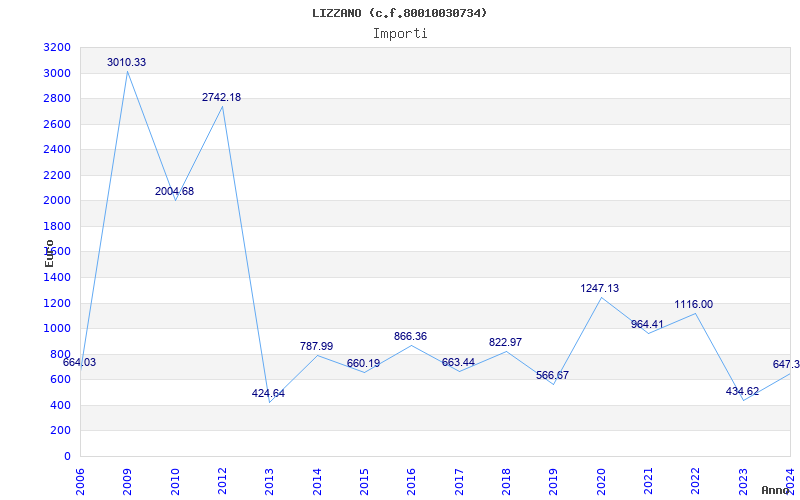The width and height of the screenshot is (800, 500).
Task: Click the 1400 y-axis tick label
Action: (x=57, y=278)
